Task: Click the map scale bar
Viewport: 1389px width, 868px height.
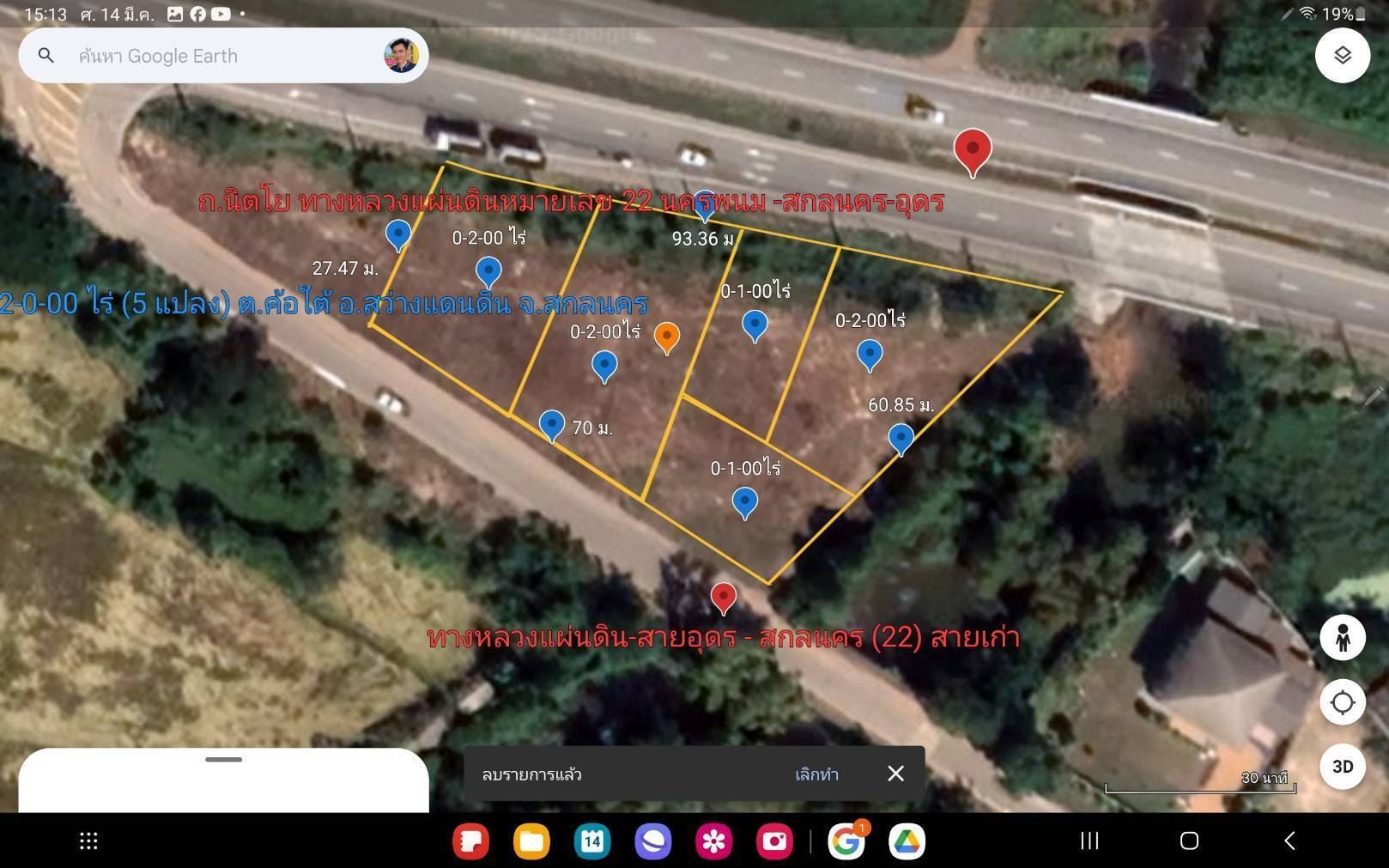Action: [x=1200, y=782]
